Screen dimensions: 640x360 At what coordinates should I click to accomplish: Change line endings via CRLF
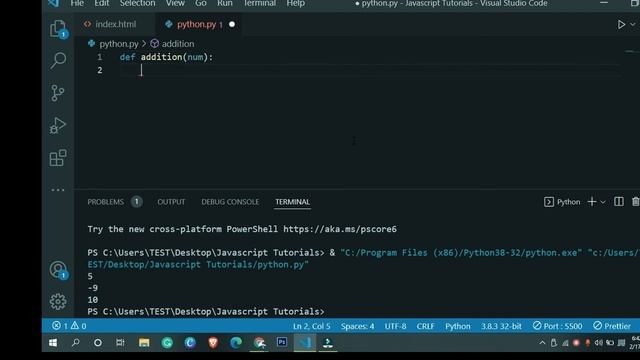[x=425, y=326]
